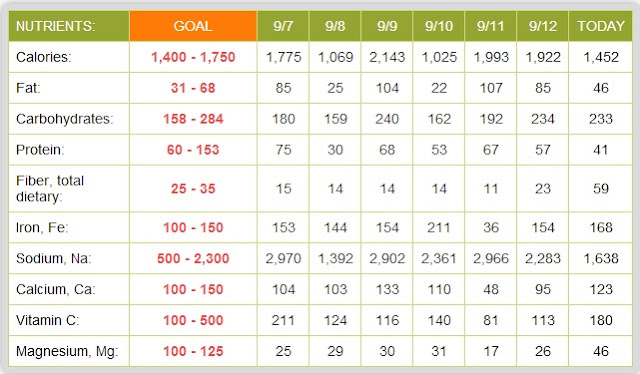The image size is (640, 374).
Task: Click the 9/9 calories value 2,143
Action: pos(387,57)
